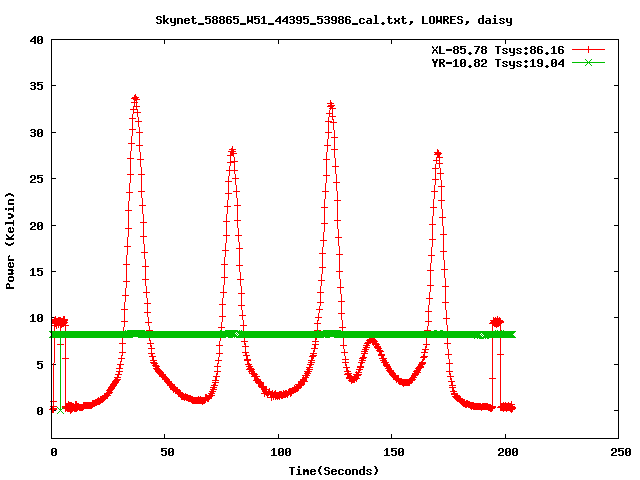
Task: Click the x-axis tick label 250
Action: (621, 452)
